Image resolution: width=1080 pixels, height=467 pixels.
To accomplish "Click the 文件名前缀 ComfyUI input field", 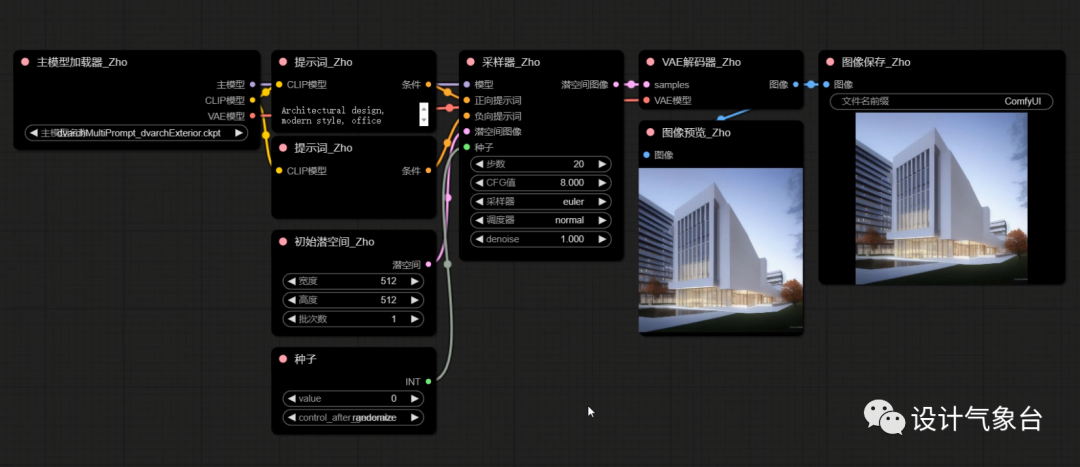I will click(942, 101).
